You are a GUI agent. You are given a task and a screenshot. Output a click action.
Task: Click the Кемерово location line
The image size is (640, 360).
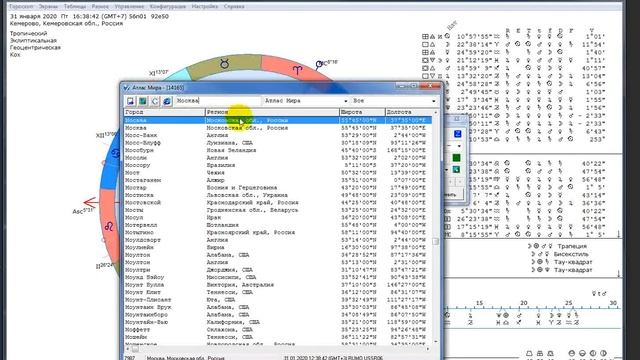coord(66,24)
